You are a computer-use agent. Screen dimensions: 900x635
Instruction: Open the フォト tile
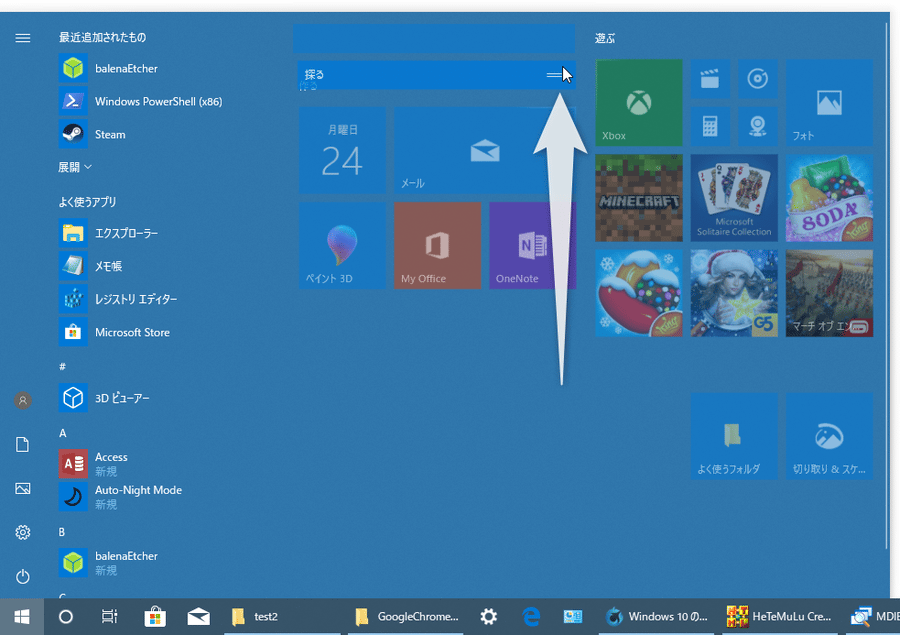pos(829,102)
